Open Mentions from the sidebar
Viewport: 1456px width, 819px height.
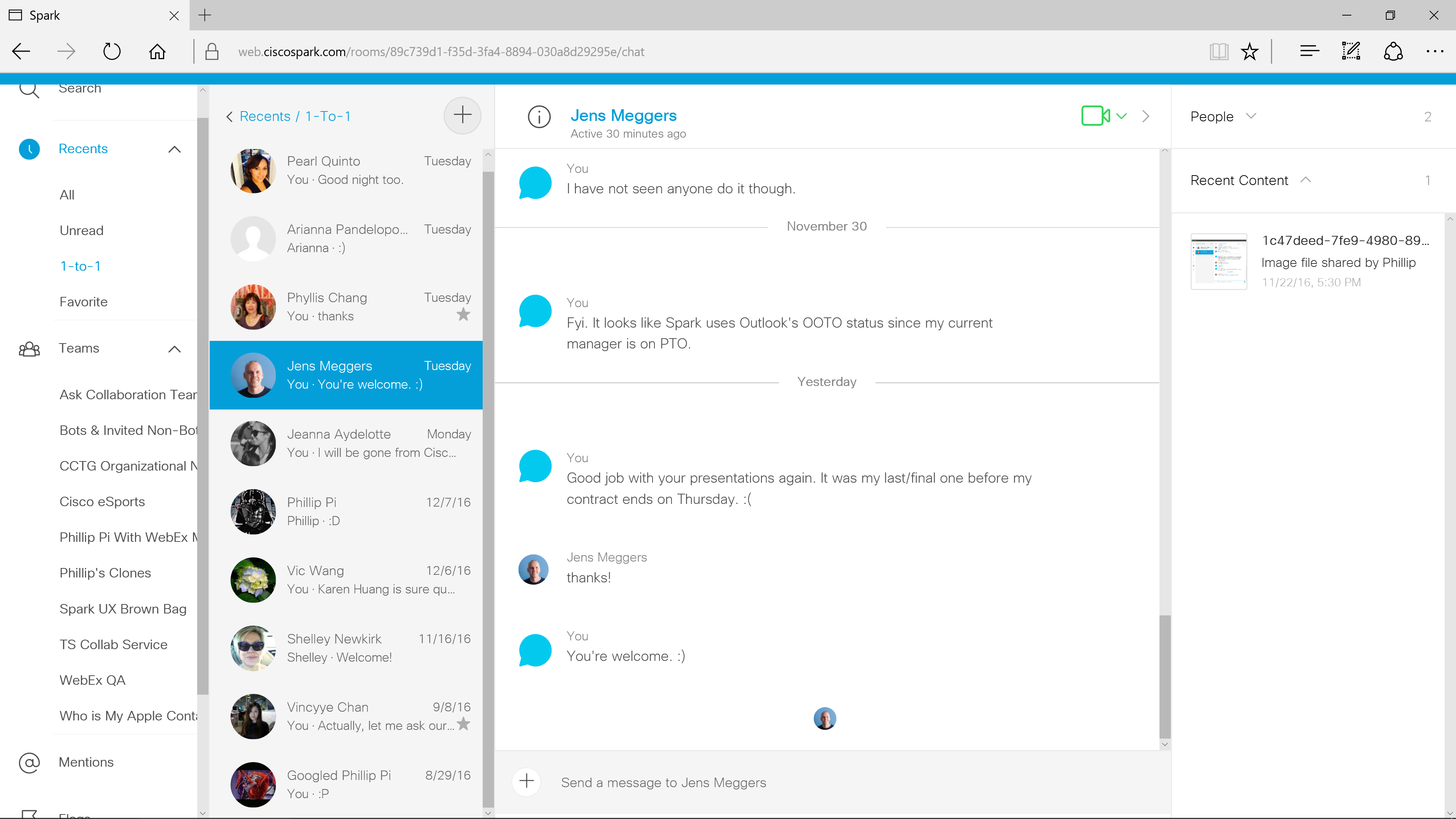pos(86,762)
